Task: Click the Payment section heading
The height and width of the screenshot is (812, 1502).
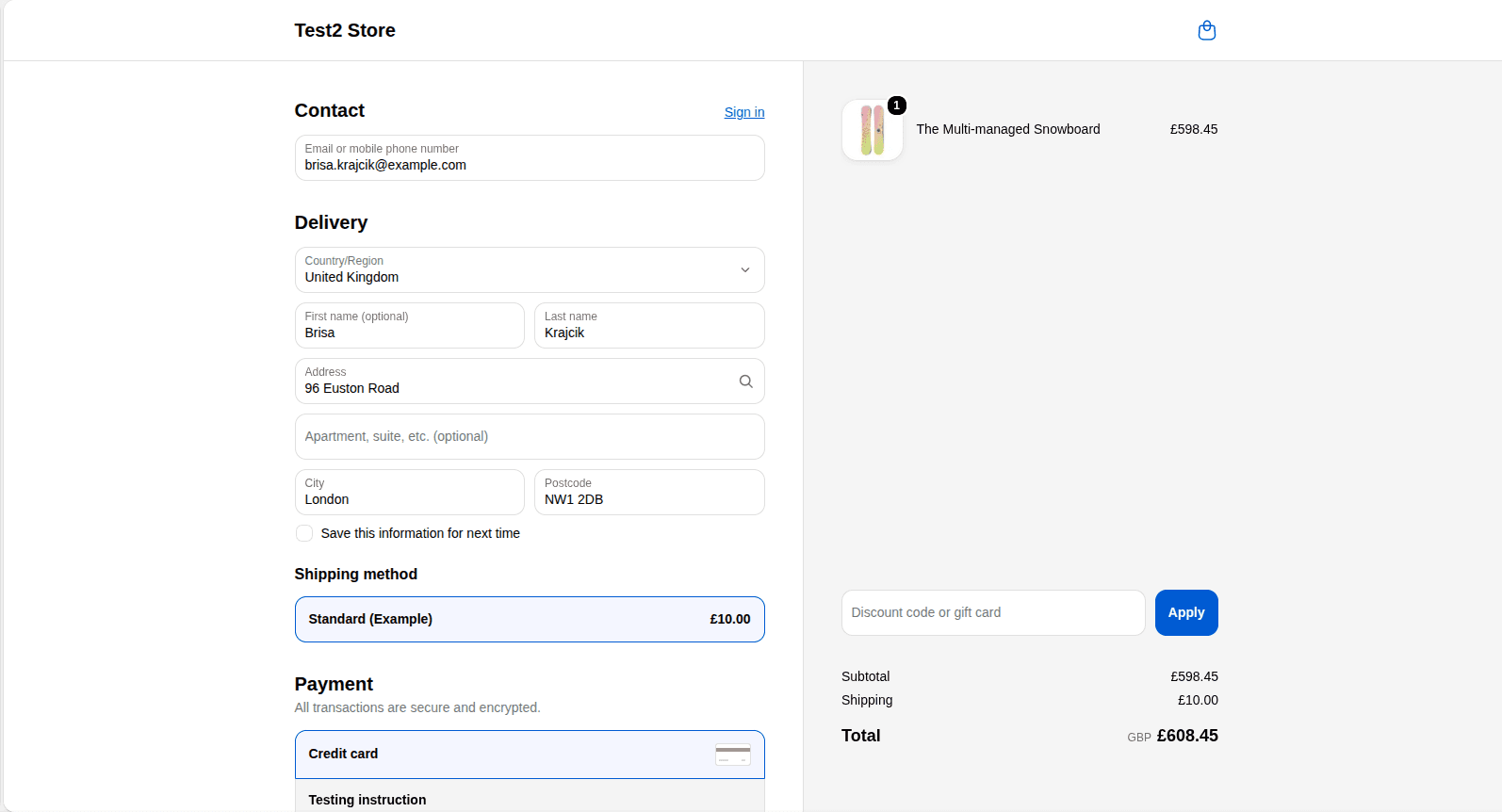Action: [x=334, y=684]
